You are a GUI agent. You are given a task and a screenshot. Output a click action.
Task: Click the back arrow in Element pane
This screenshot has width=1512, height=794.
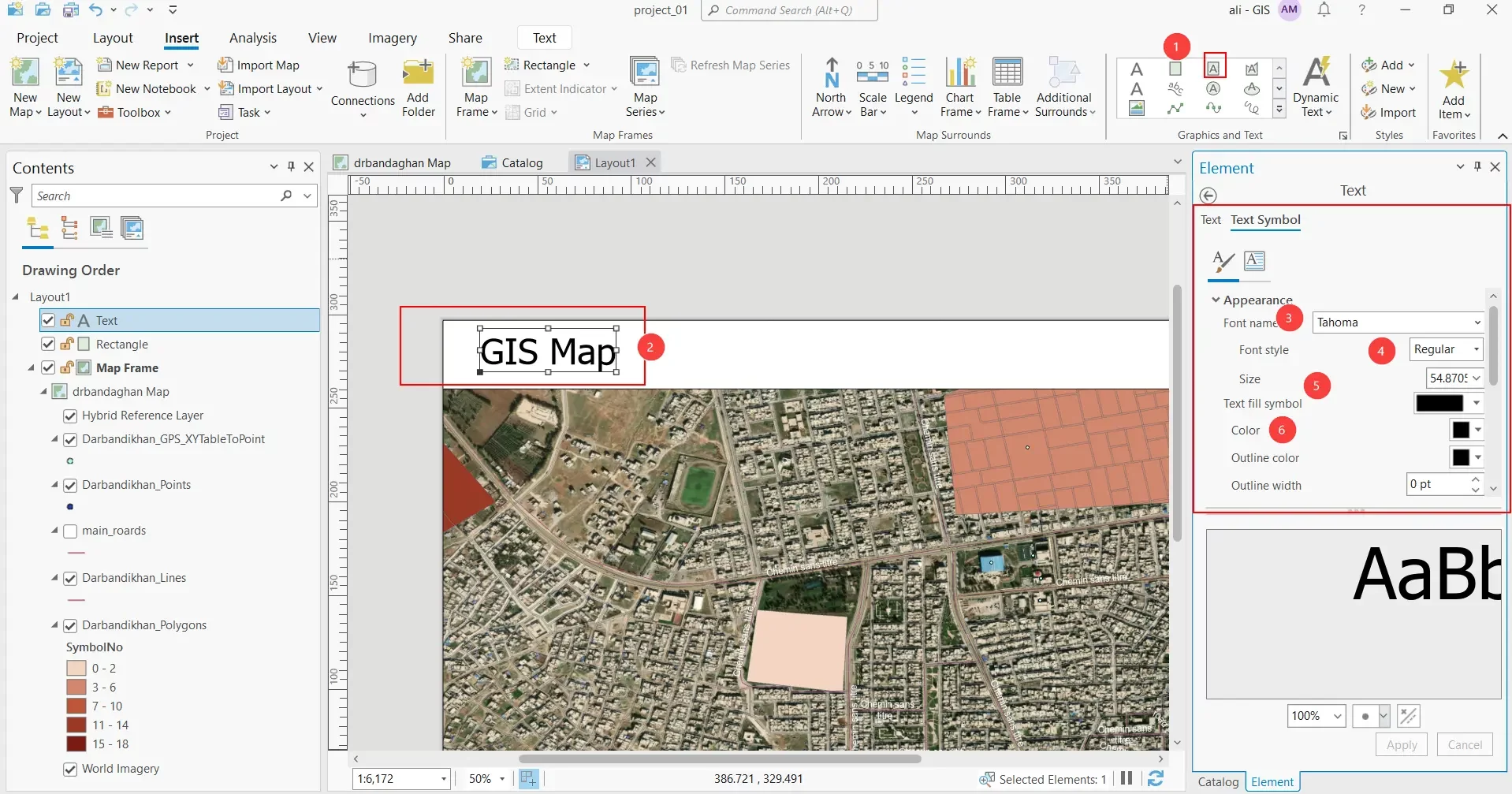click(x=1208, y=196)
